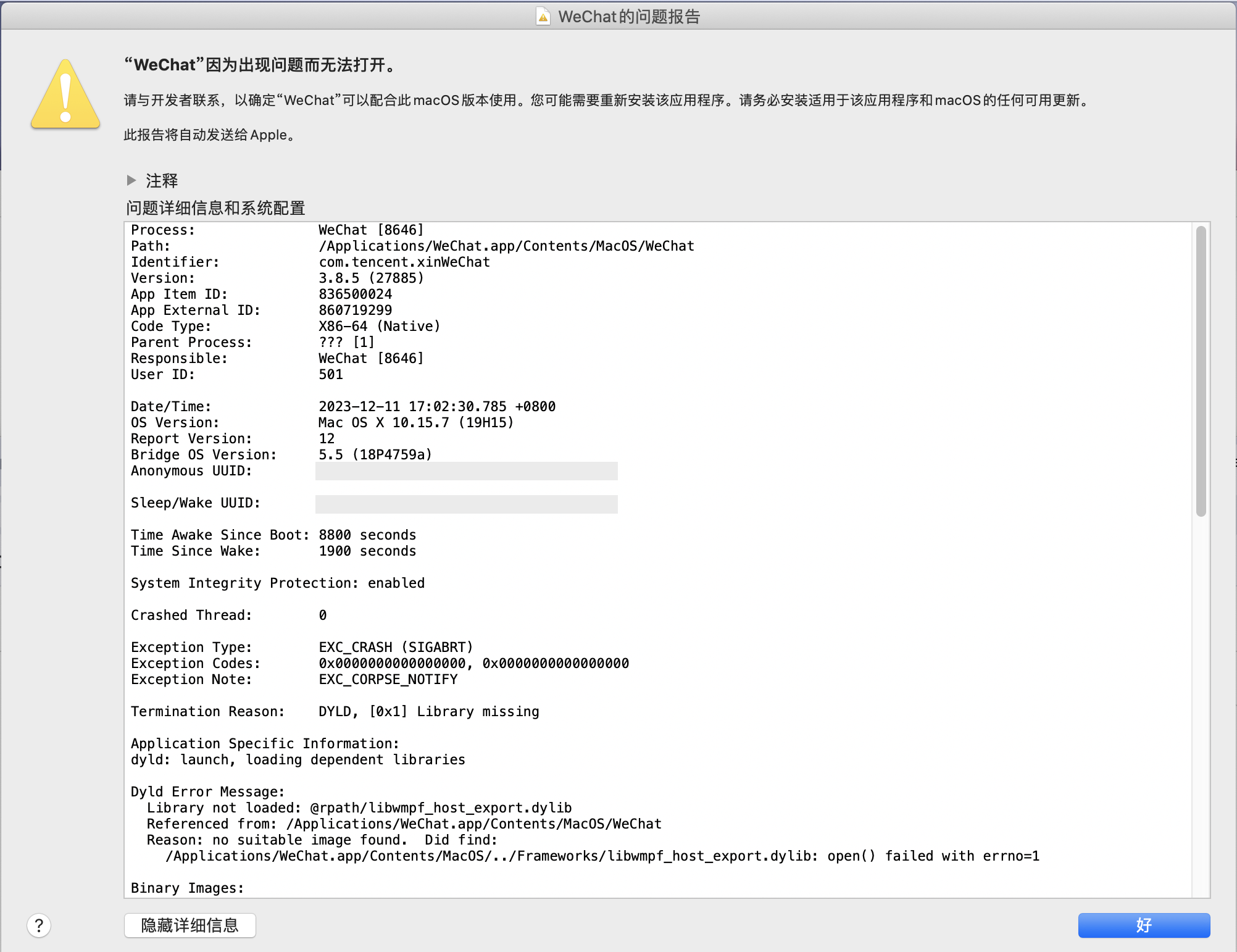Click the Termination Reason Library missing line
This screenshot has width=1237, height=952.
[x=428, y=711]
